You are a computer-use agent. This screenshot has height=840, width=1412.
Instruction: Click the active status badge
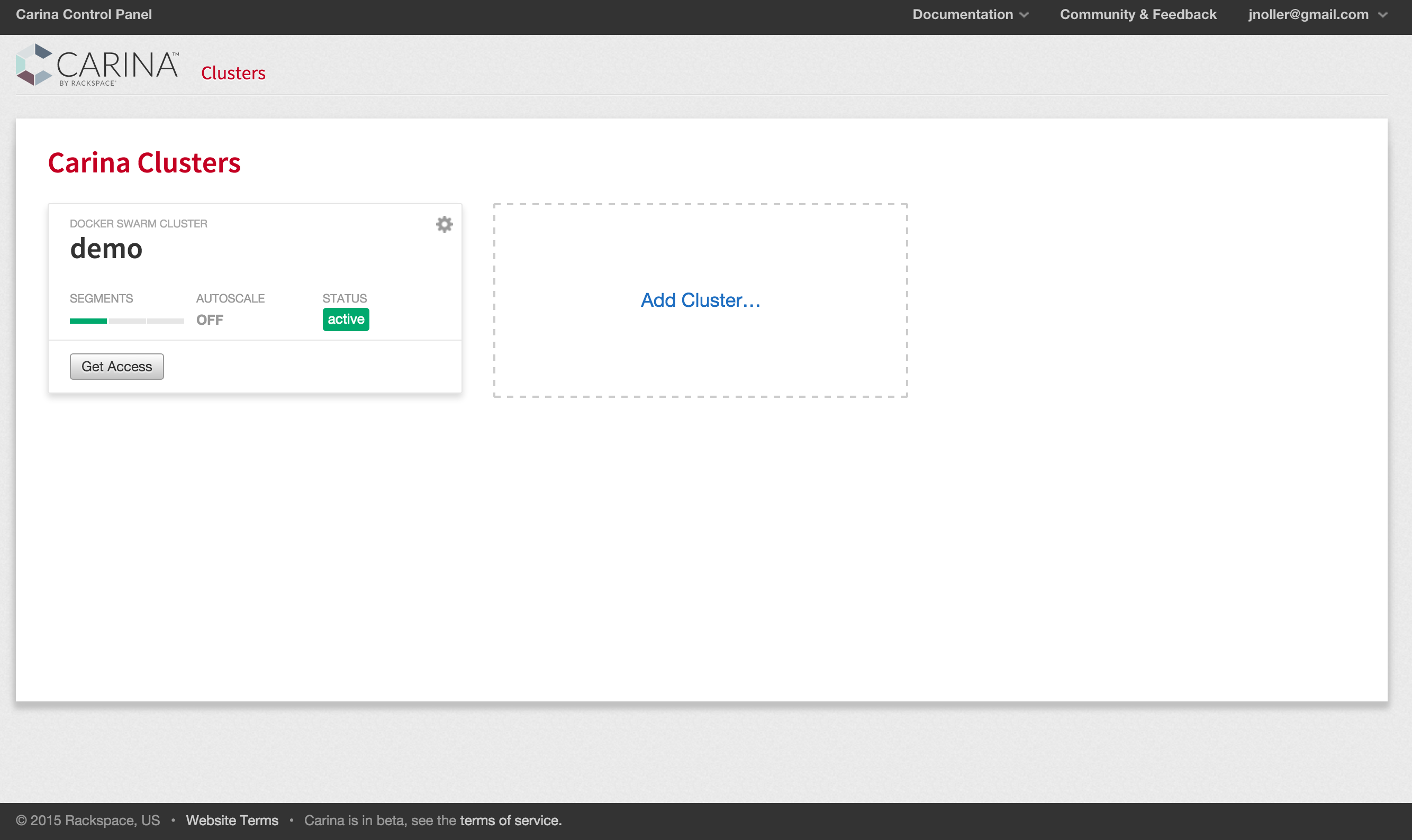pyautogui.click(x=346, y=319)
